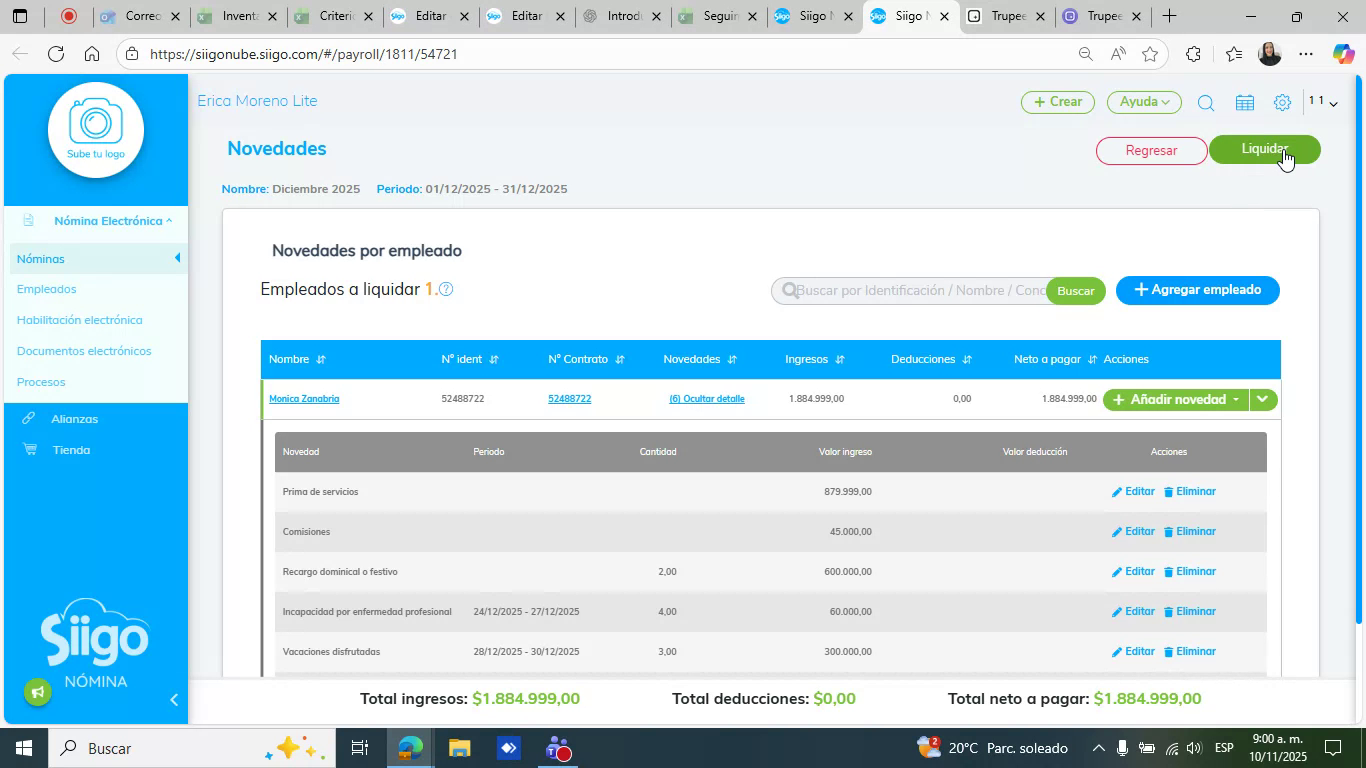This screenshot has width=1366, height=768.
Task: Collapse Monica Zanabria row with green chevron
Action: pos(1263,399)
